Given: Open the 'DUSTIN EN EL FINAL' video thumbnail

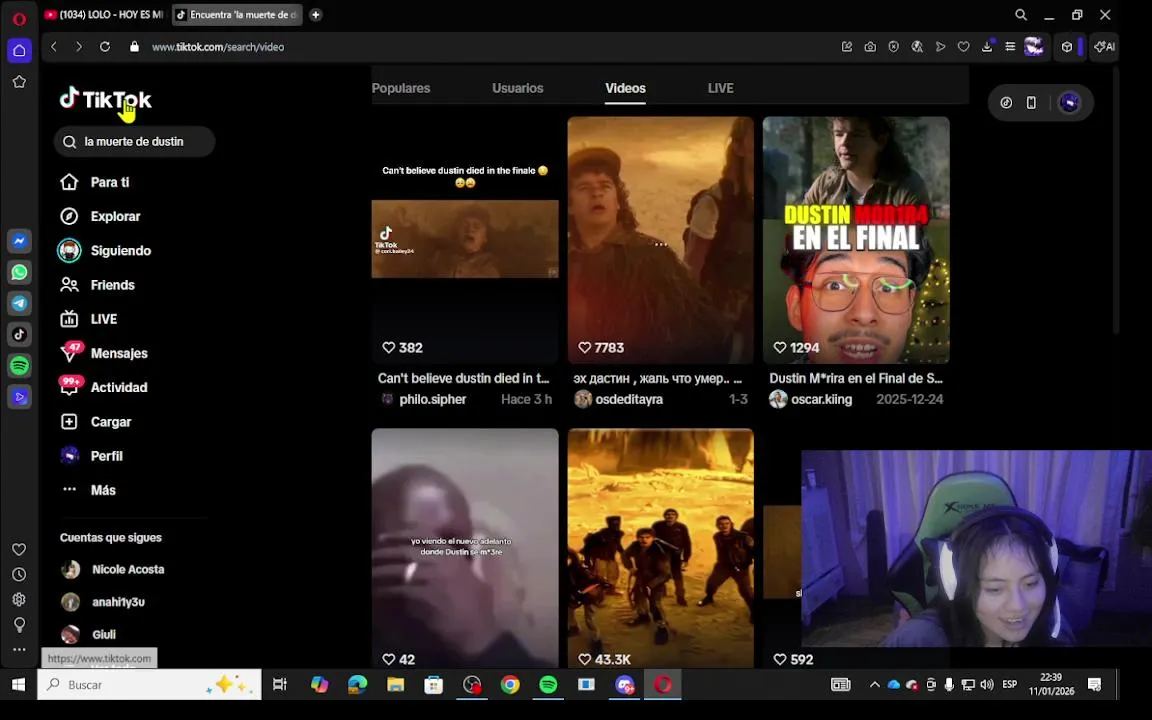Looking at the screenshot, I should tap(856, 240).
